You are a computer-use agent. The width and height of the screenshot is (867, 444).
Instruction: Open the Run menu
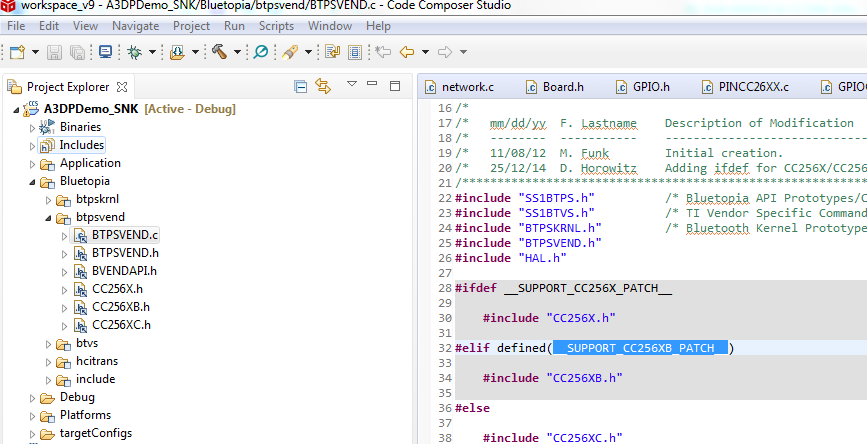pos(234,26)
